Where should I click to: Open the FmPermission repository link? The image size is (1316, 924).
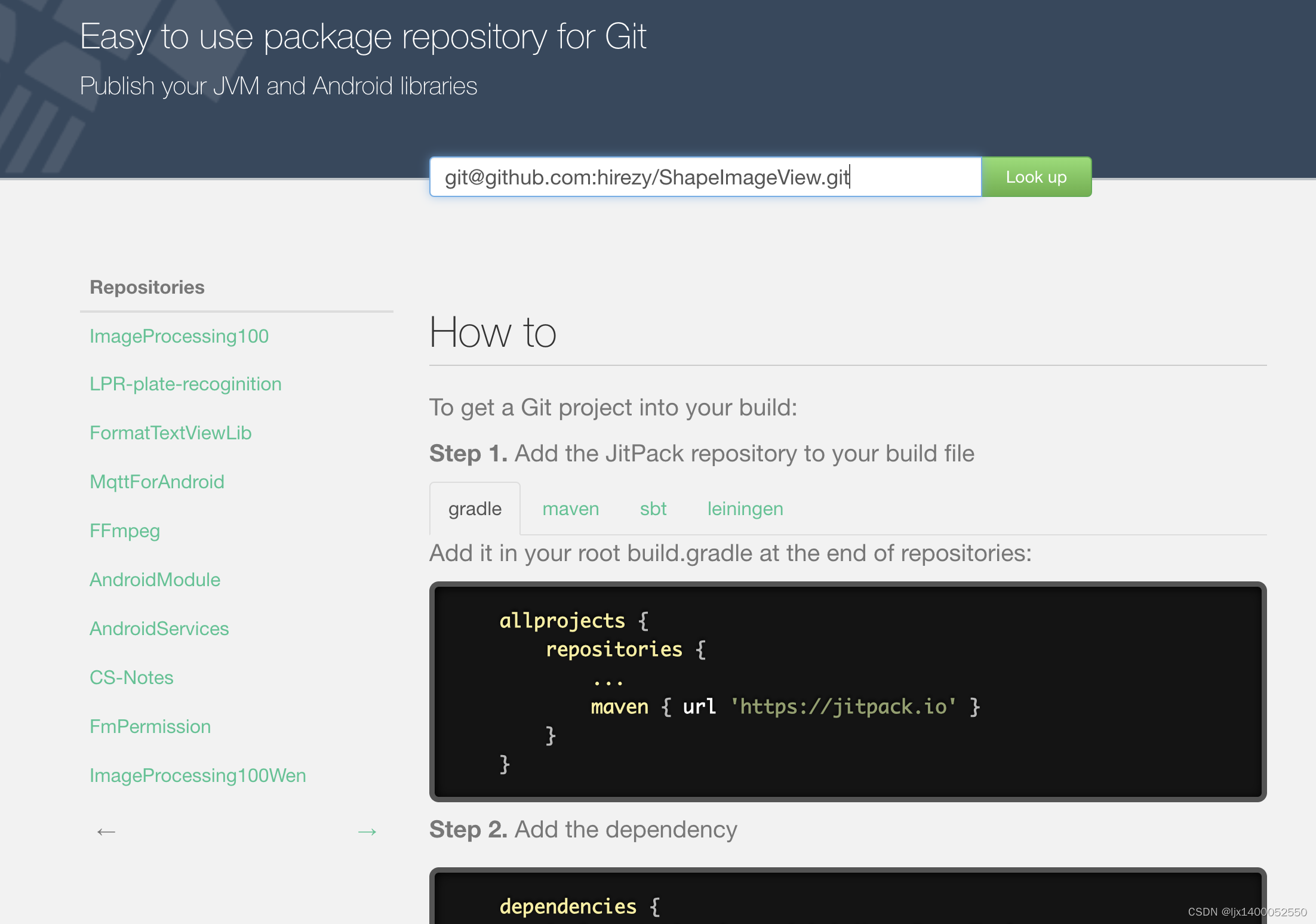pos(150,726)
